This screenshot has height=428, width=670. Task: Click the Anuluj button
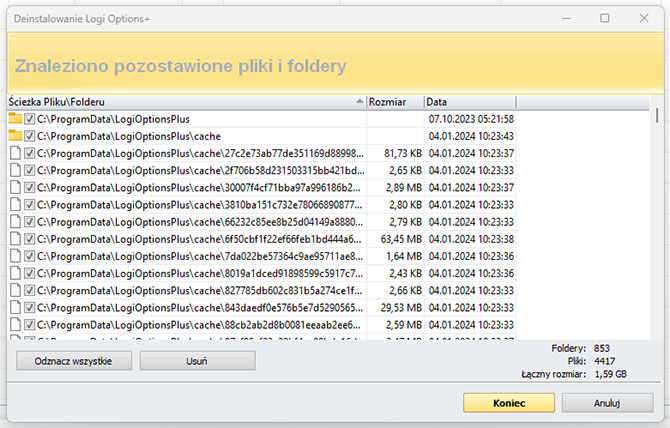click(607, 403)
